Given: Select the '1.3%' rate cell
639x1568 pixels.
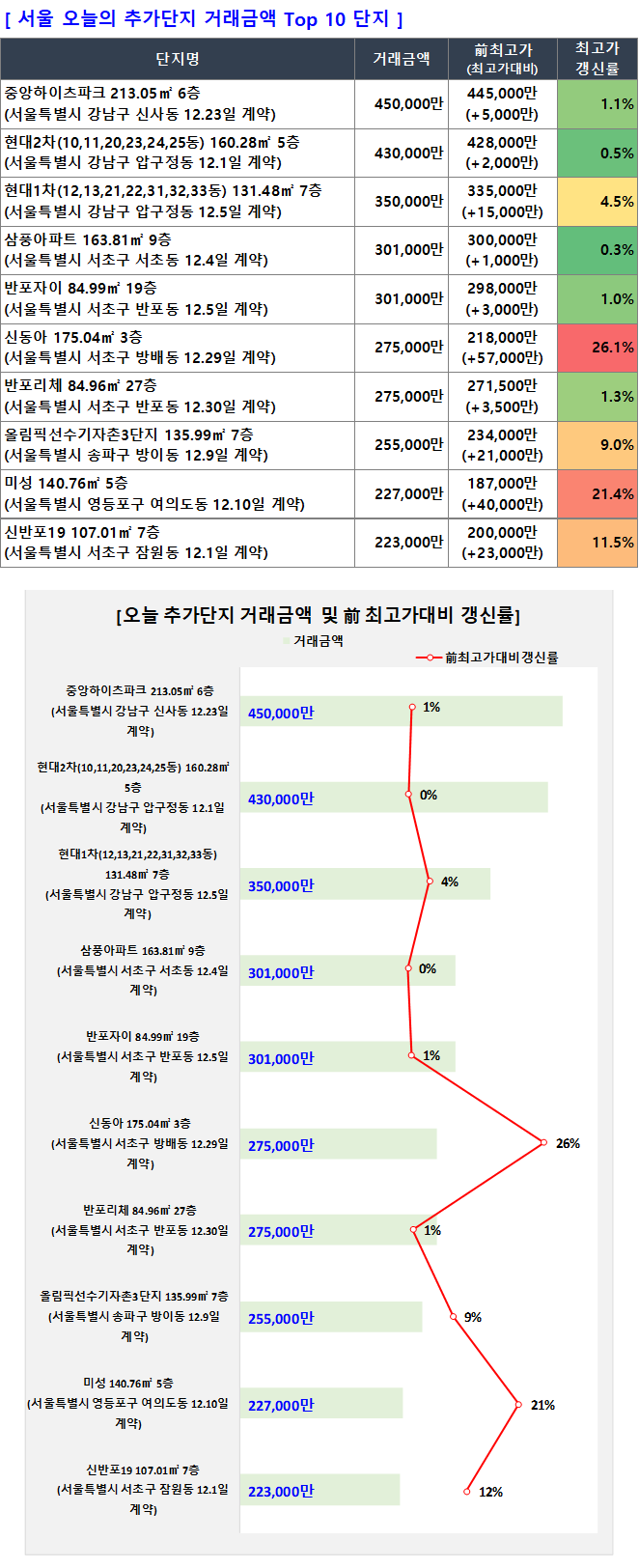Looking at the screenshot, I should point(597,397).
